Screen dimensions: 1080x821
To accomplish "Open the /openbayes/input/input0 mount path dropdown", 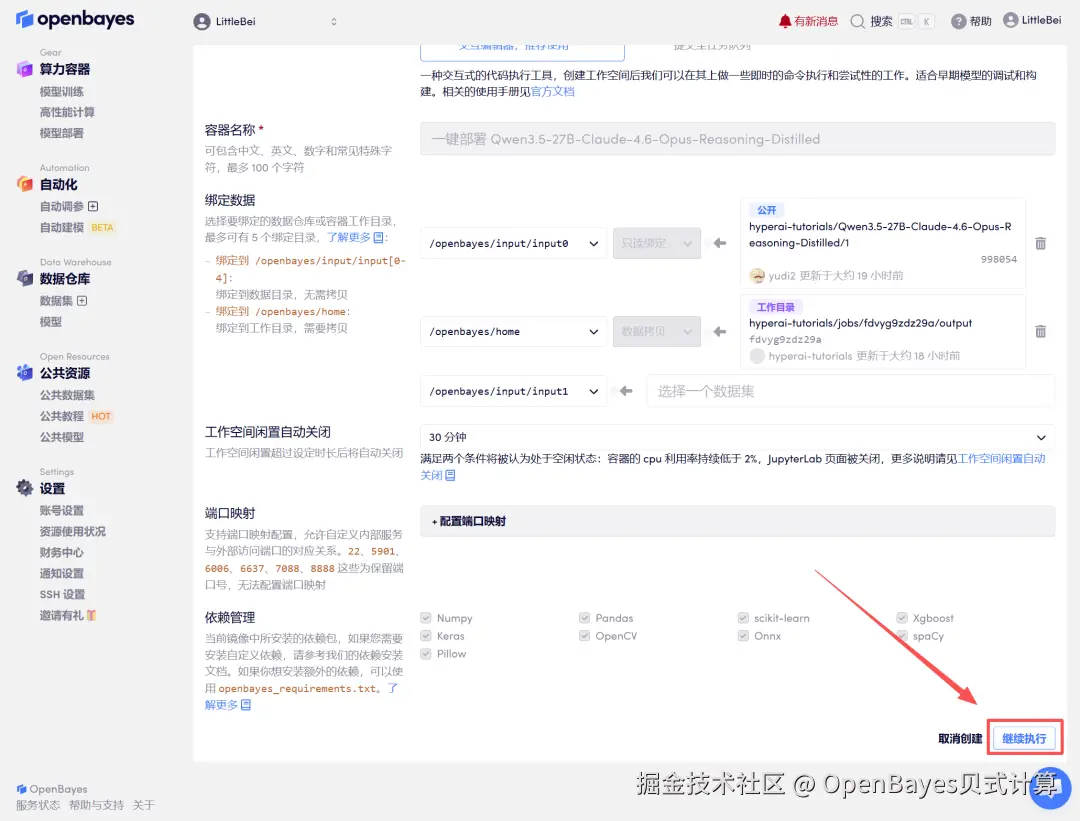I will [512, 243].
